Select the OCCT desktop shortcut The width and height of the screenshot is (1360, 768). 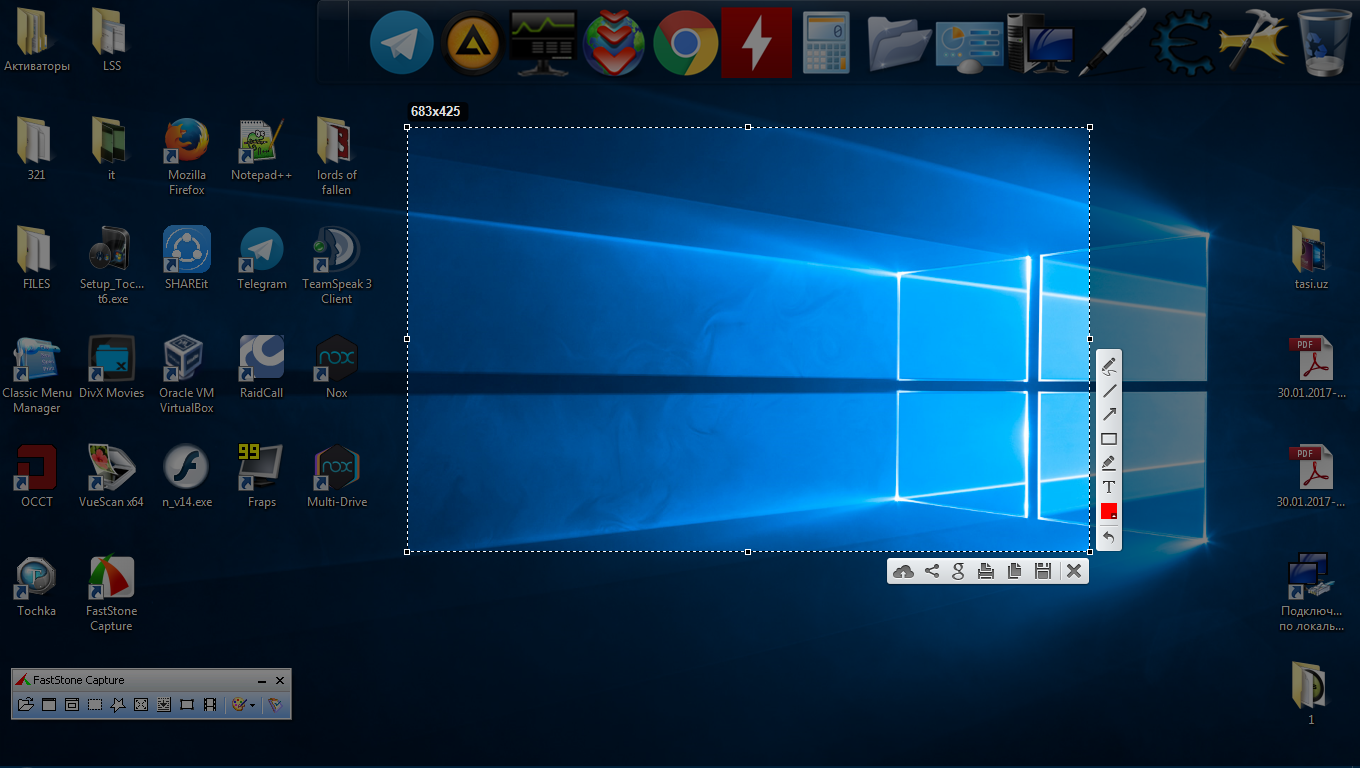click(x=37, y=477)
